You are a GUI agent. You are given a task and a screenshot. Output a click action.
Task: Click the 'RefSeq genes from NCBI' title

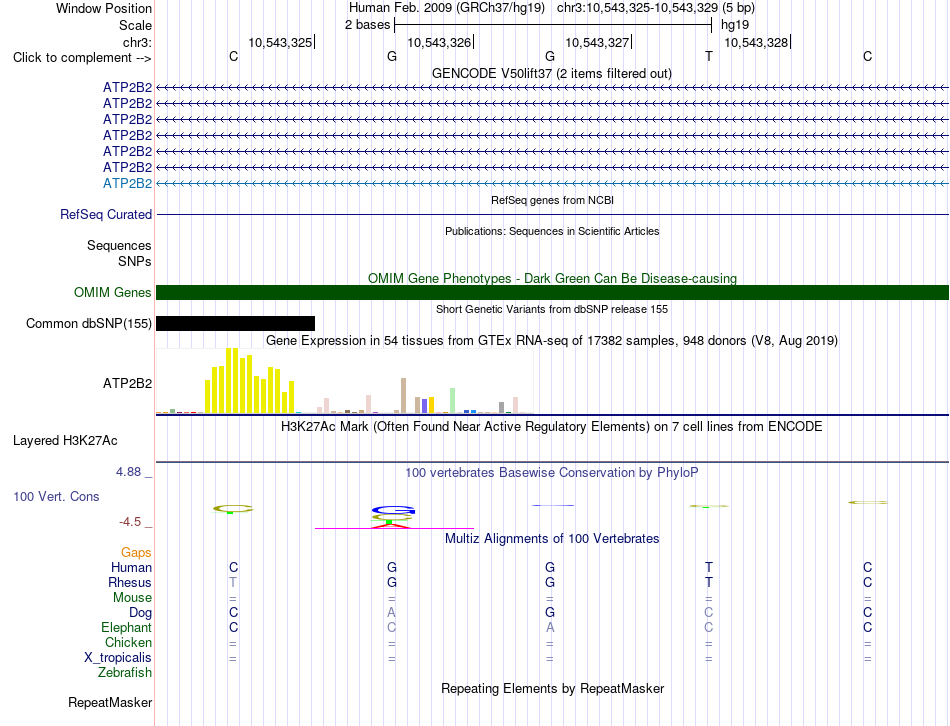pyautogui.click(x=552, y=200)
